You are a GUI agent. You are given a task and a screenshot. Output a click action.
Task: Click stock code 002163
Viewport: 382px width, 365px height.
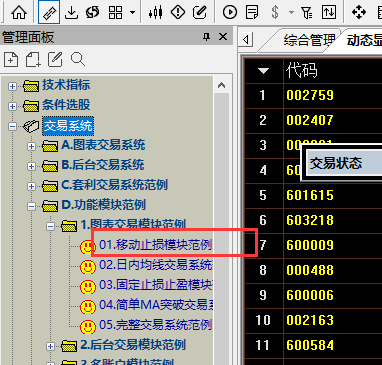(x=310, y=320)
